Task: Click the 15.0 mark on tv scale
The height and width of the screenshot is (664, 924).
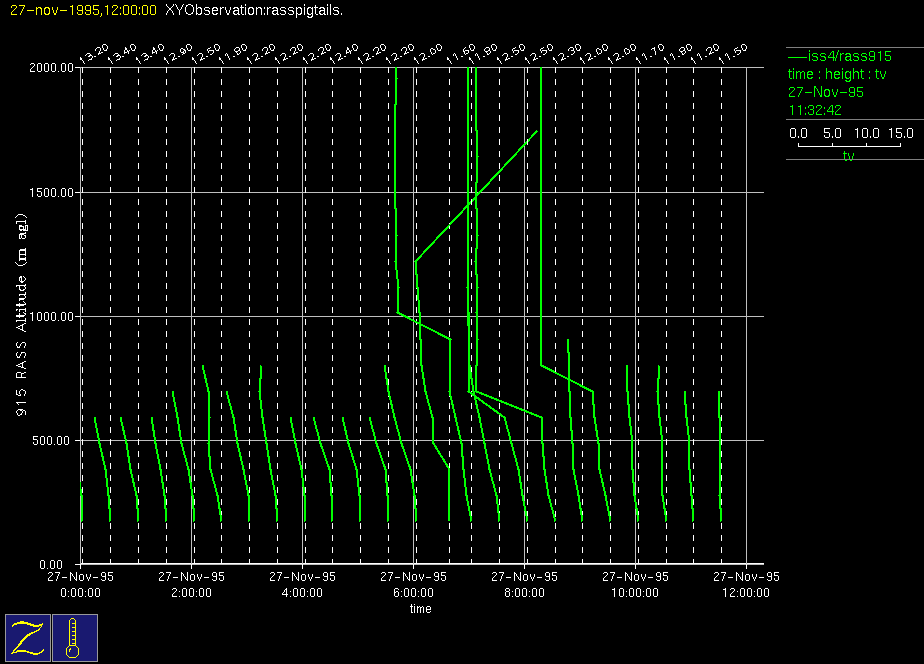Action: [x=901, y=133]
